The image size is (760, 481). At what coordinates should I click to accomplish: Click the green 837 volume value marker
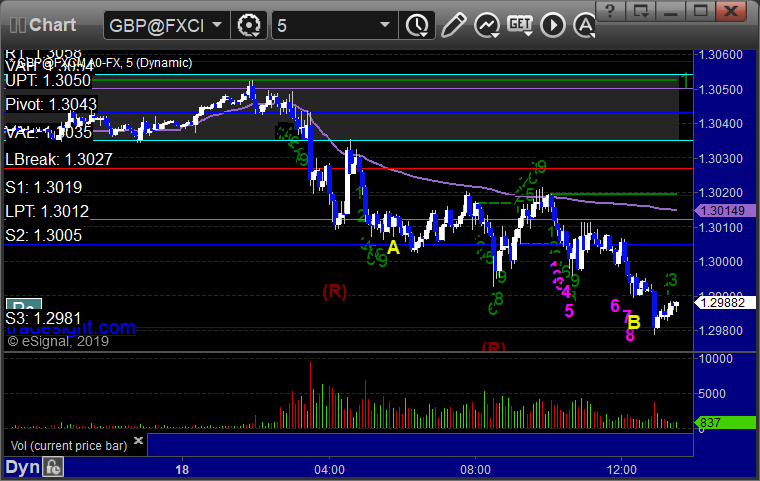tap(725, 422)
